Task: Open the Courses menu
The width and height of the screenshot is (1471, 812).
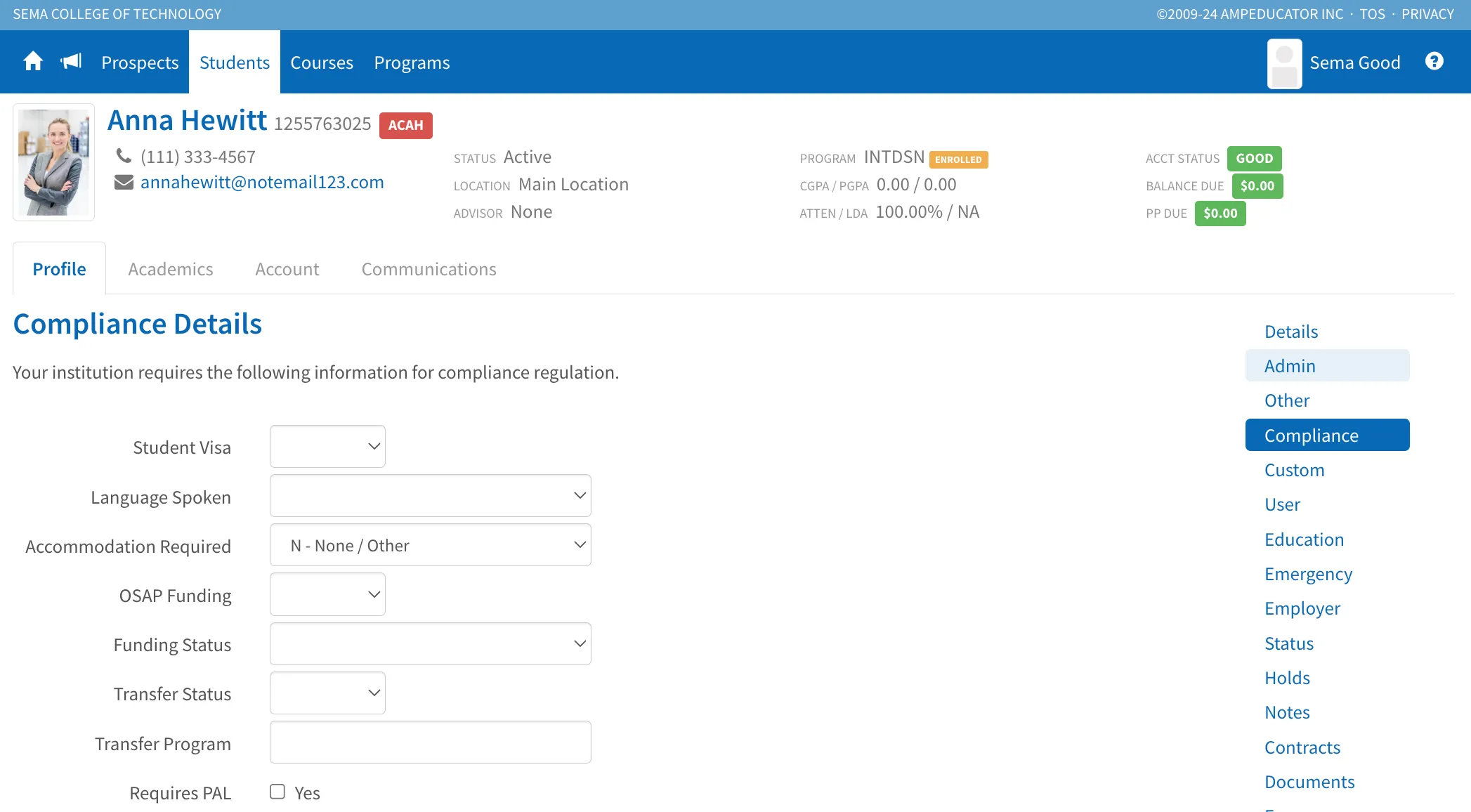Action: click(x=322, y=63)
